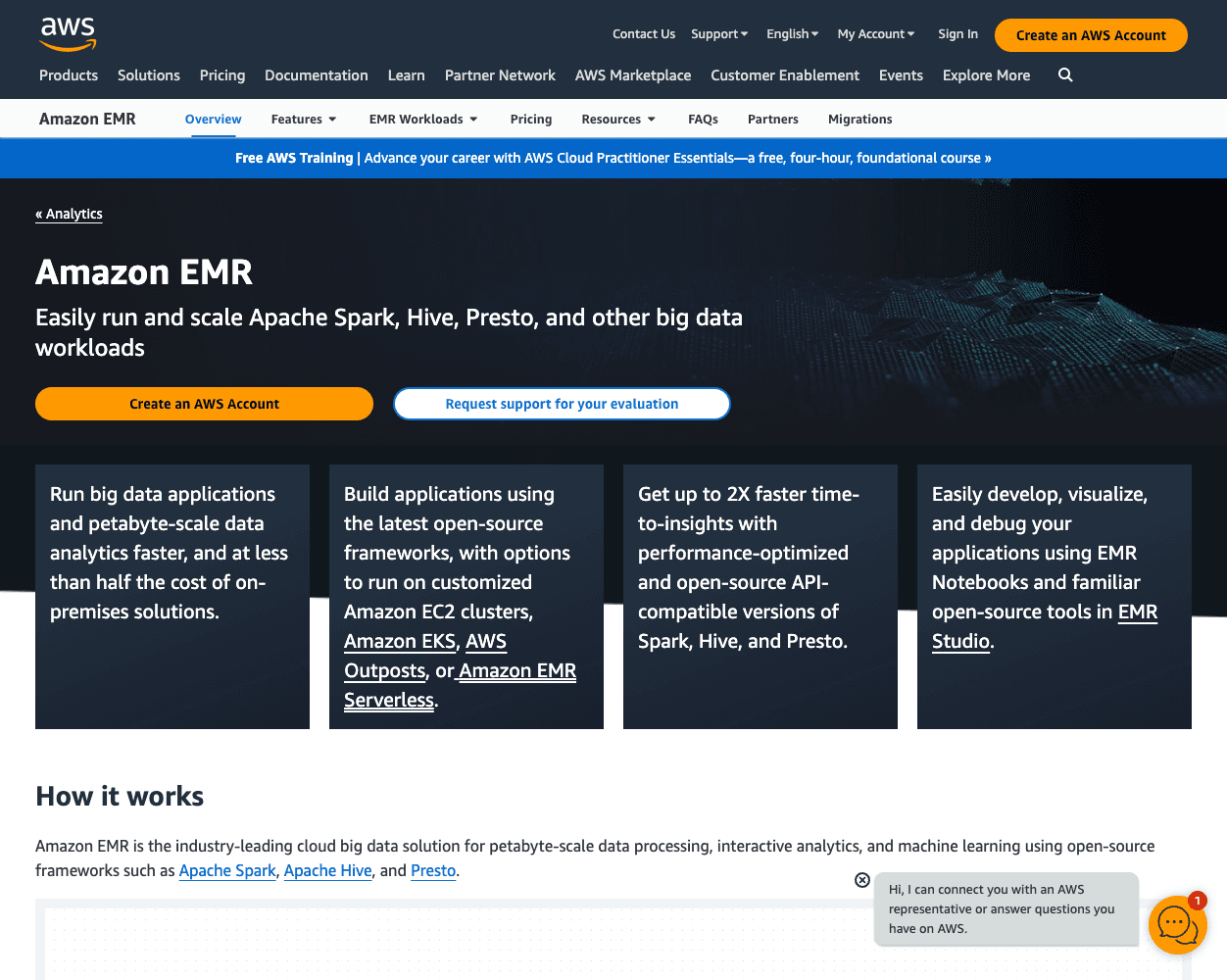The height and width of the screenshot is (980, 1227).
Task: Open Customer Enablement menu
Action: 785,75
